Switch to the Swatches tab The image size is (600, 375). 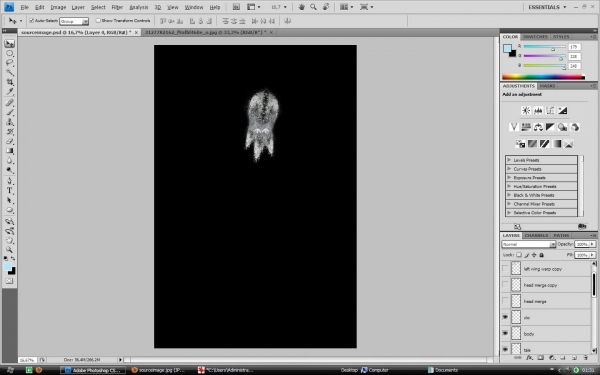click(535, 37)
